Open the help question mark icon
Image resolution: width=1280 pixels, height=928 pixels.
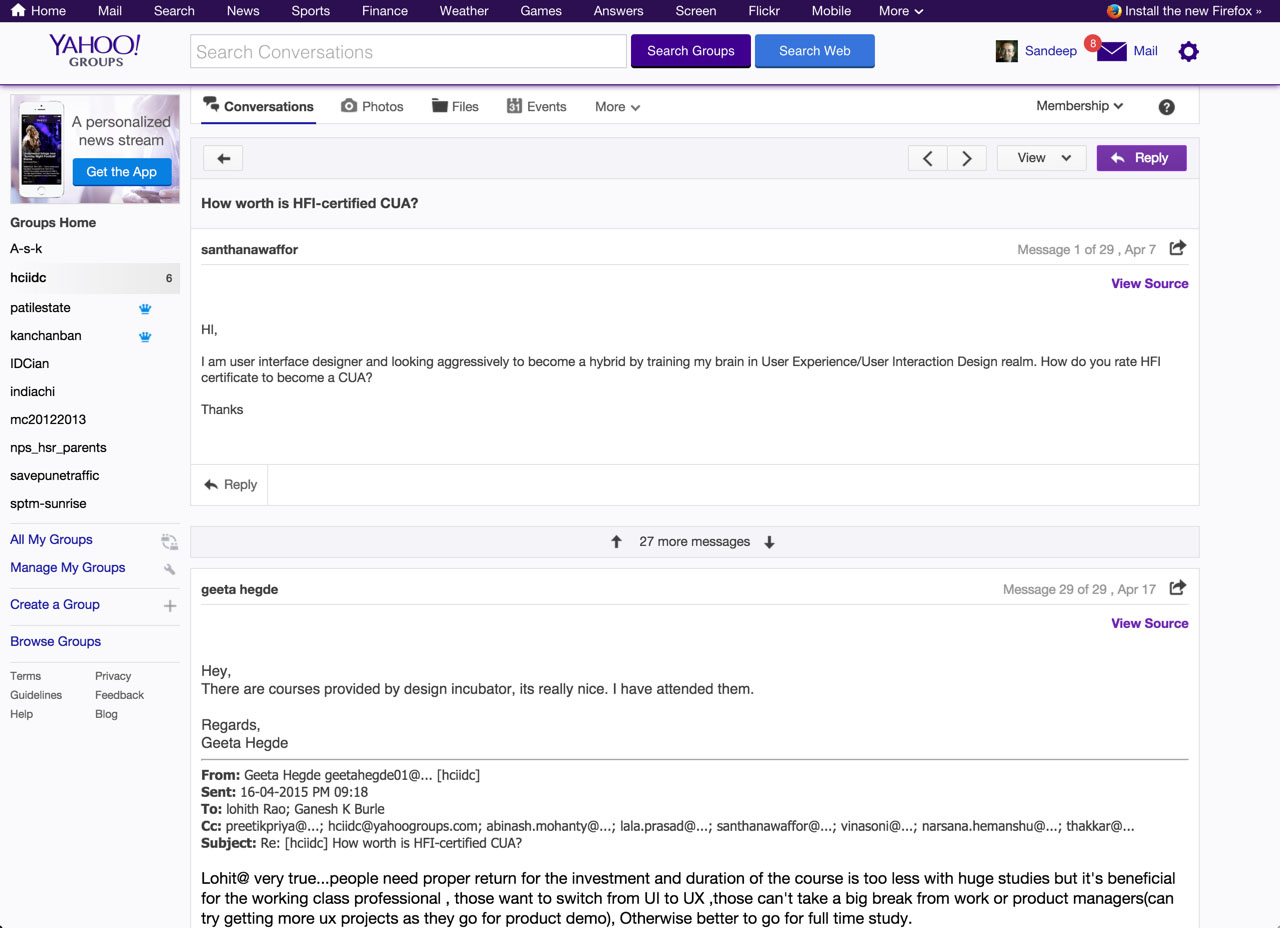tap(1166, 107)
